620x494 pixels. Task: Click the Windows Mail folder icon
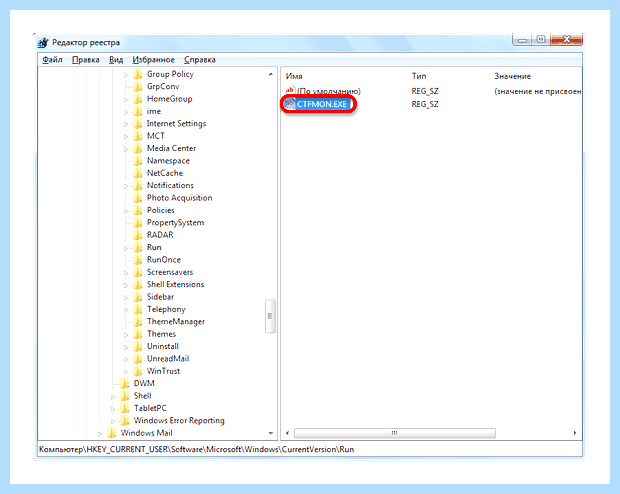click(x=112, y=433)
